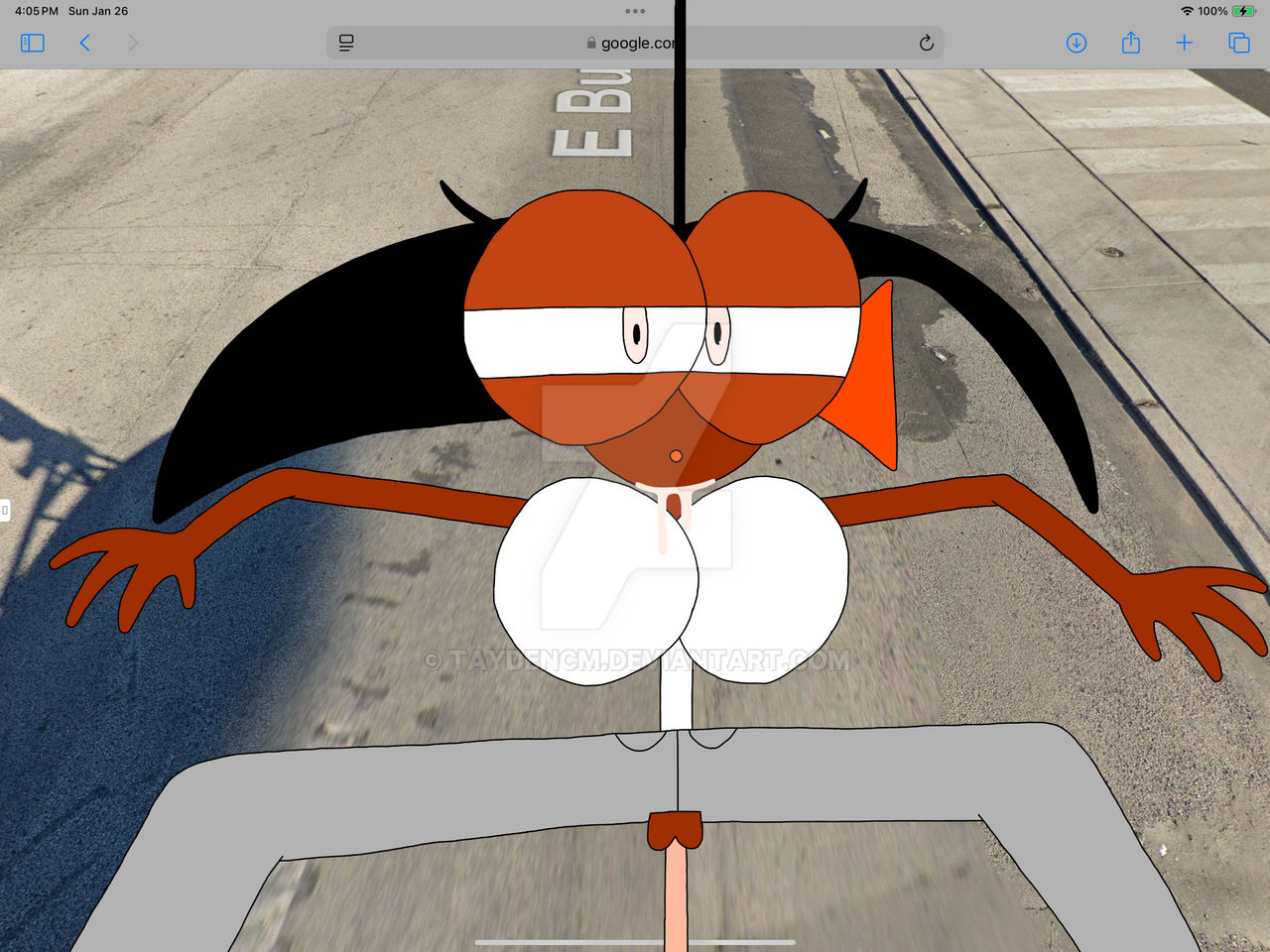Show the tab overview

click(1239, 43)
